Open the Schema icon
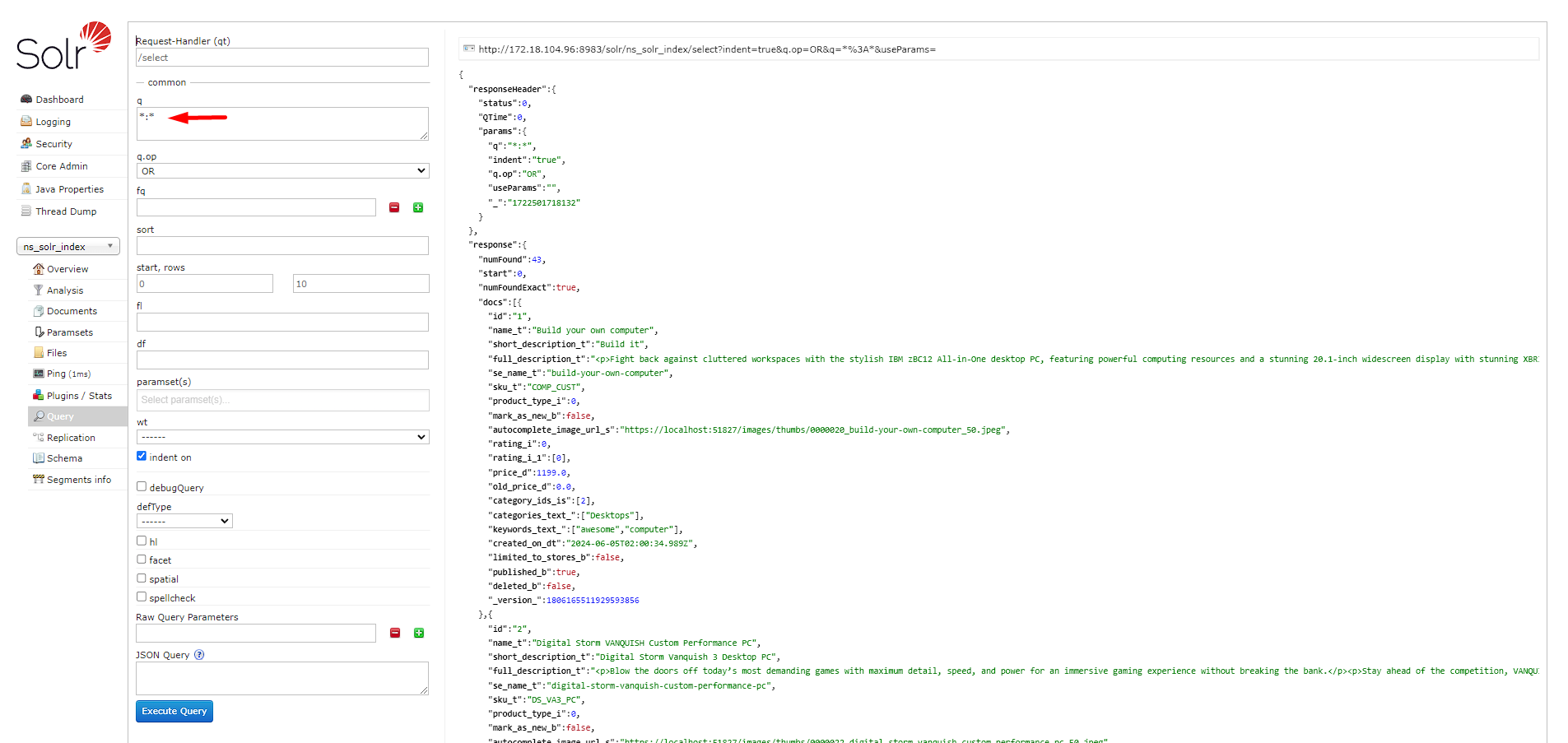This screenshot has width=1568, height=743. (38, 458)
